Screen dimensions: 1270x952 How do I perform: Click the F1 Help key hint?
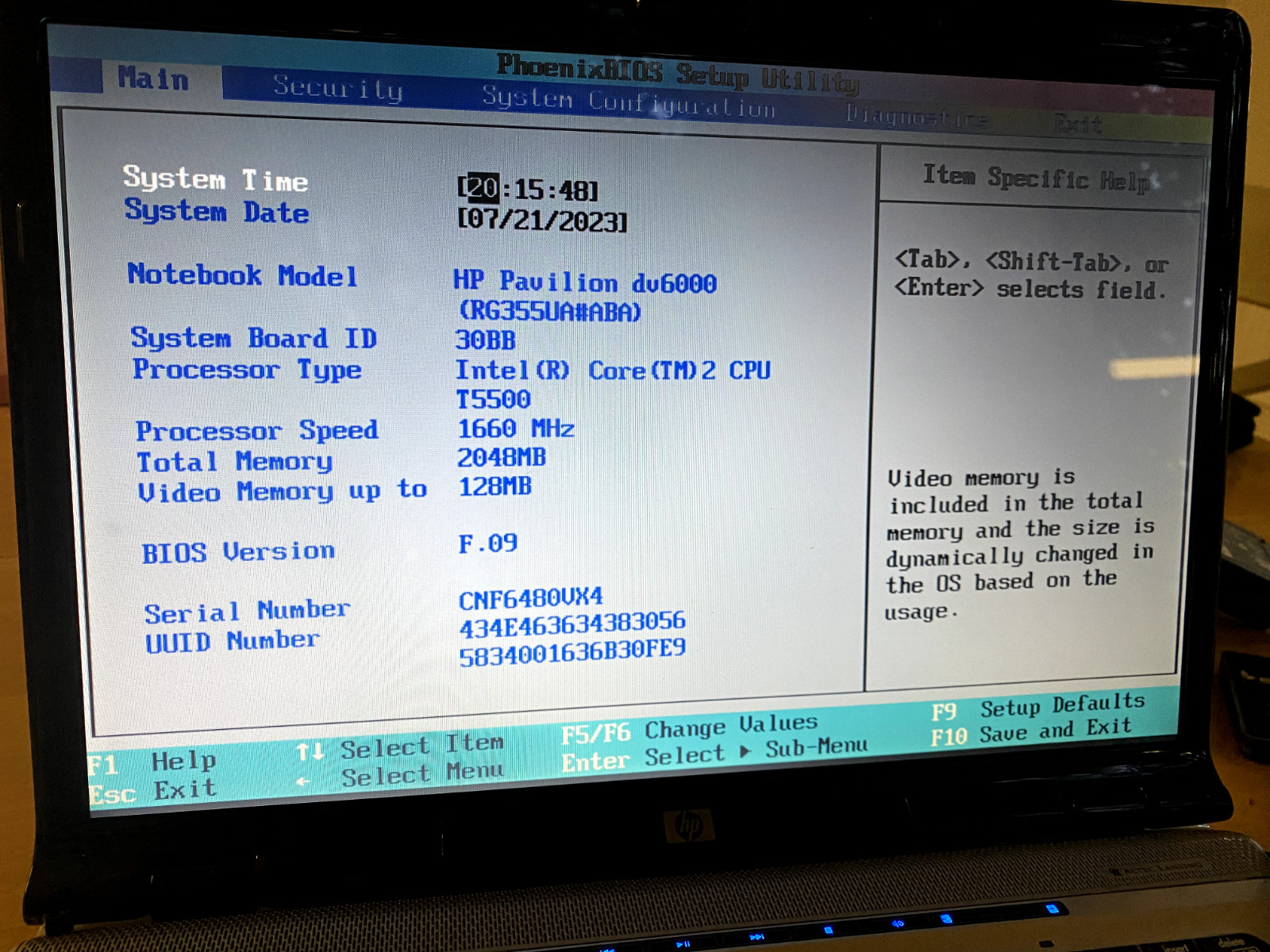(x=152, y=762)
